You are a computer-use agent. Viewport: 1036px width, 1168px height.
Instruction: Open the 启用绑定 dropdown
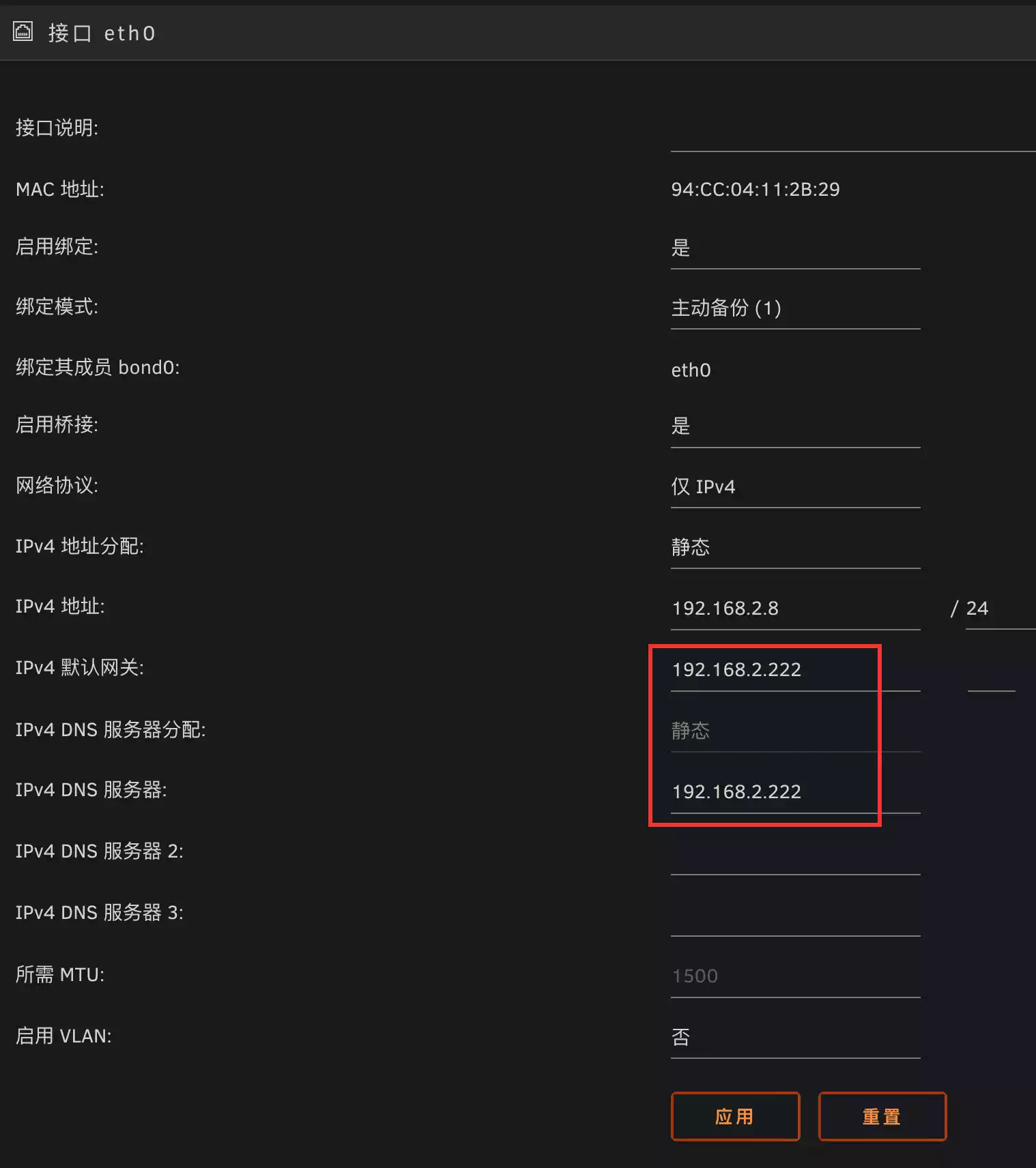click(x=794, y=248)
